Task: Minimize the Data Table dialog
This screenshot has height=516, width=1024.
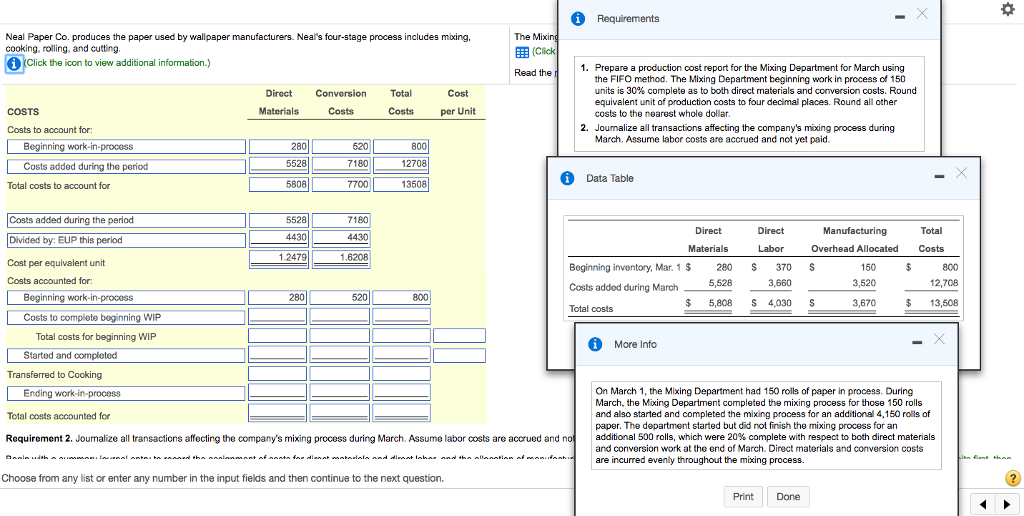Action: click(938, 176)
